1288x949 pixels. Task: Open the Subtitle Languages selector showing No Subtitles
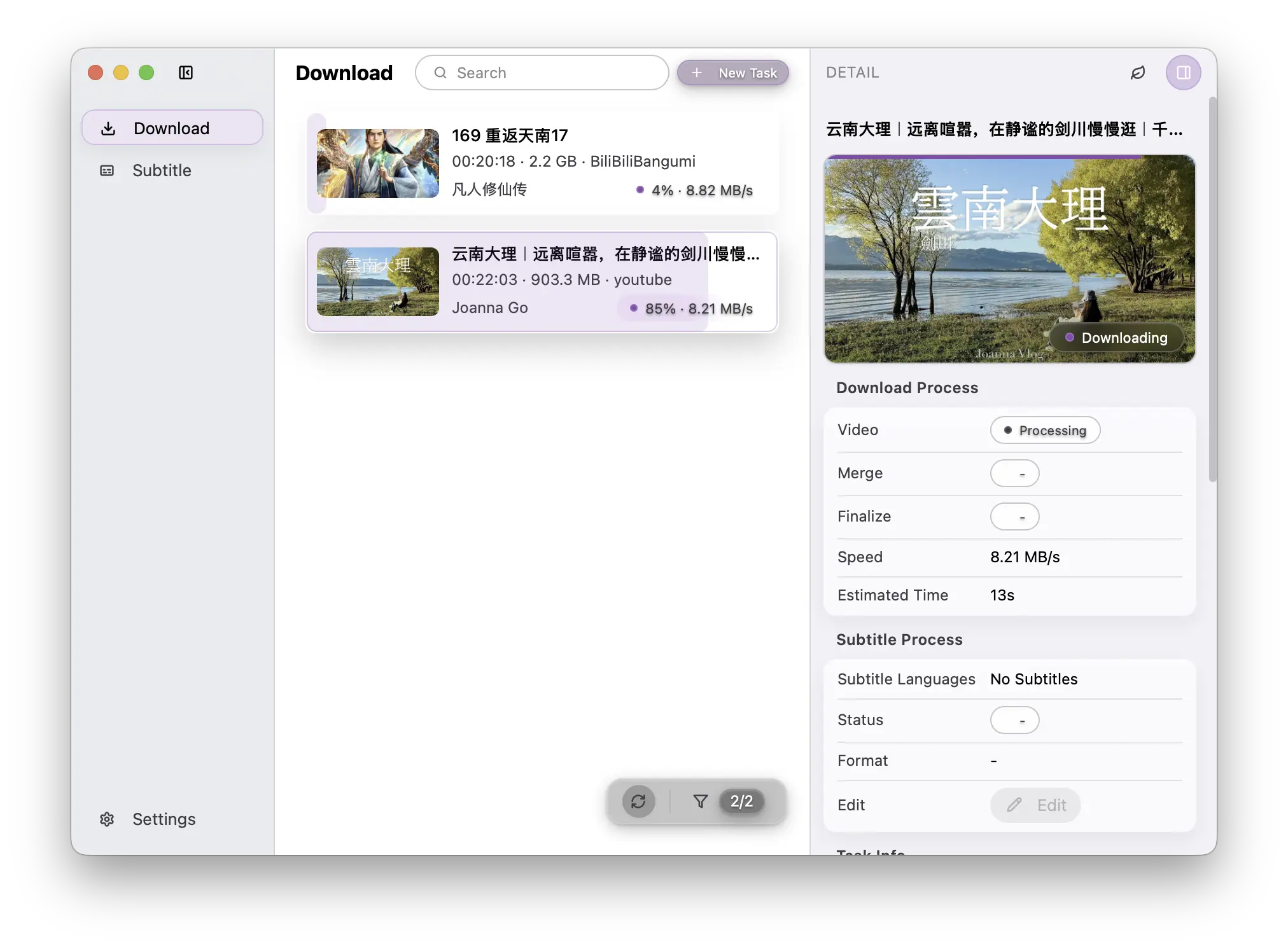pyautogui.click(x=1033, y=679)
